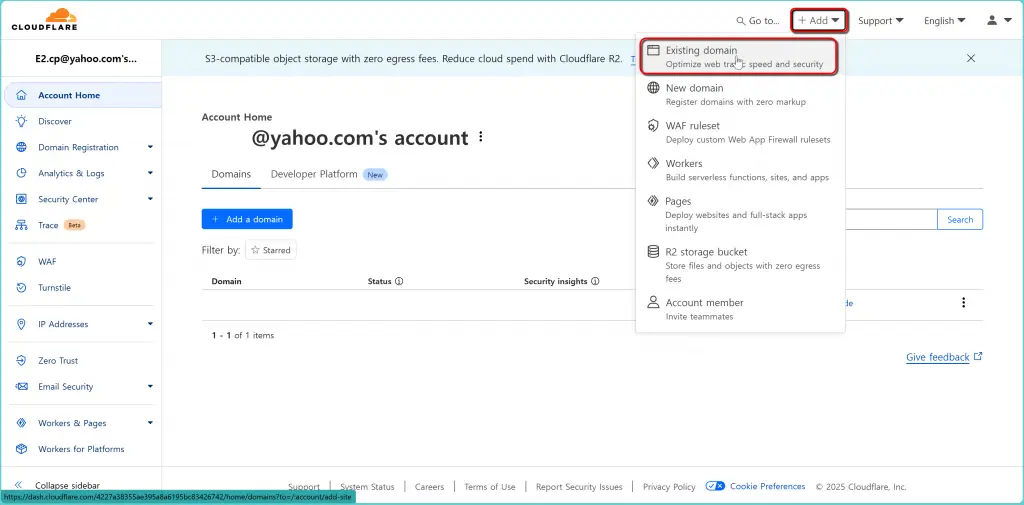Expand Workers & Pages submenu arrow
The height and width of the screenshot is (505, 1024).
150,423
